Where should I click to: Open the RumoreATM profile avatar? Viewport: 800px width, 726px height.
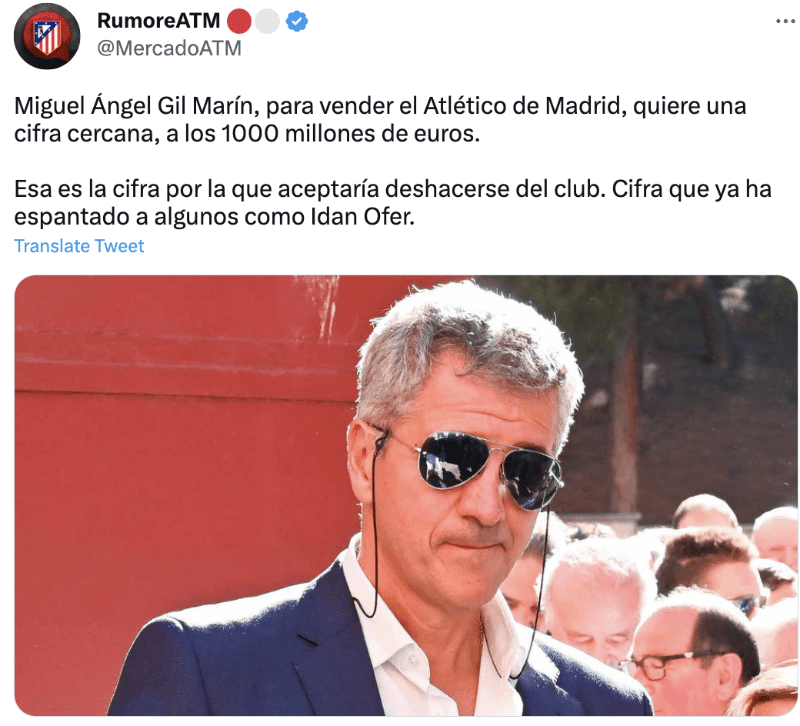coord(46,36)
